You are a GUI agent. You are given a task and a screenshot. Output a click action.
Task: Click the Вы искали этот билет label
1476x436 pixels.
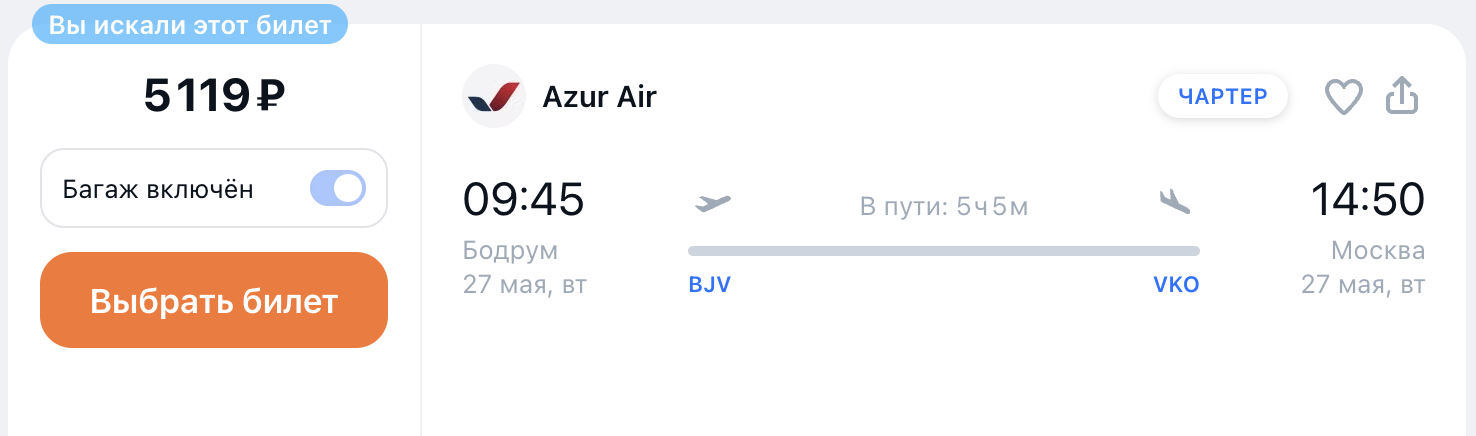[190, 25]
